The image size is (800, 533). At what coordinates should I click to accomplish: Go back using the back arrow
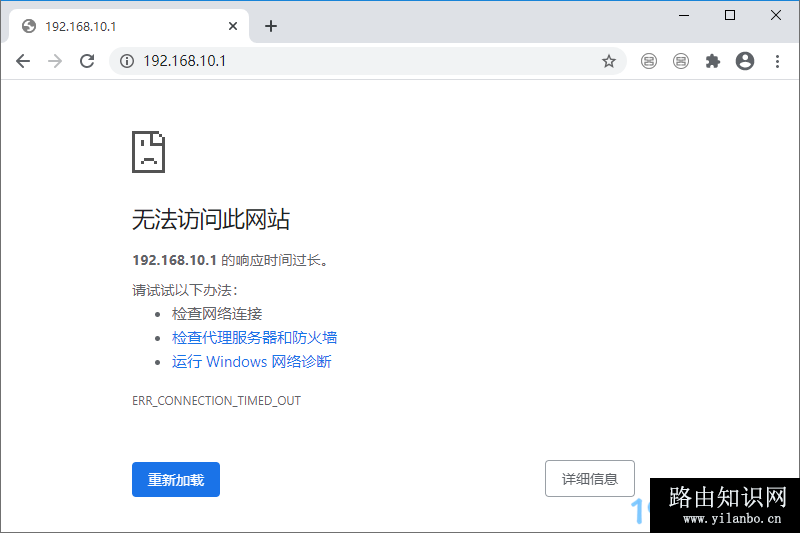[23, 61]
